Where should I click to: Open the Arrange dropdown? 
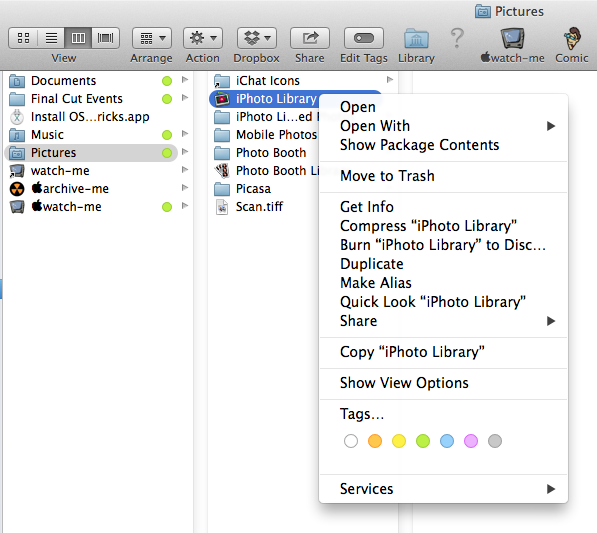click(152, 38)
